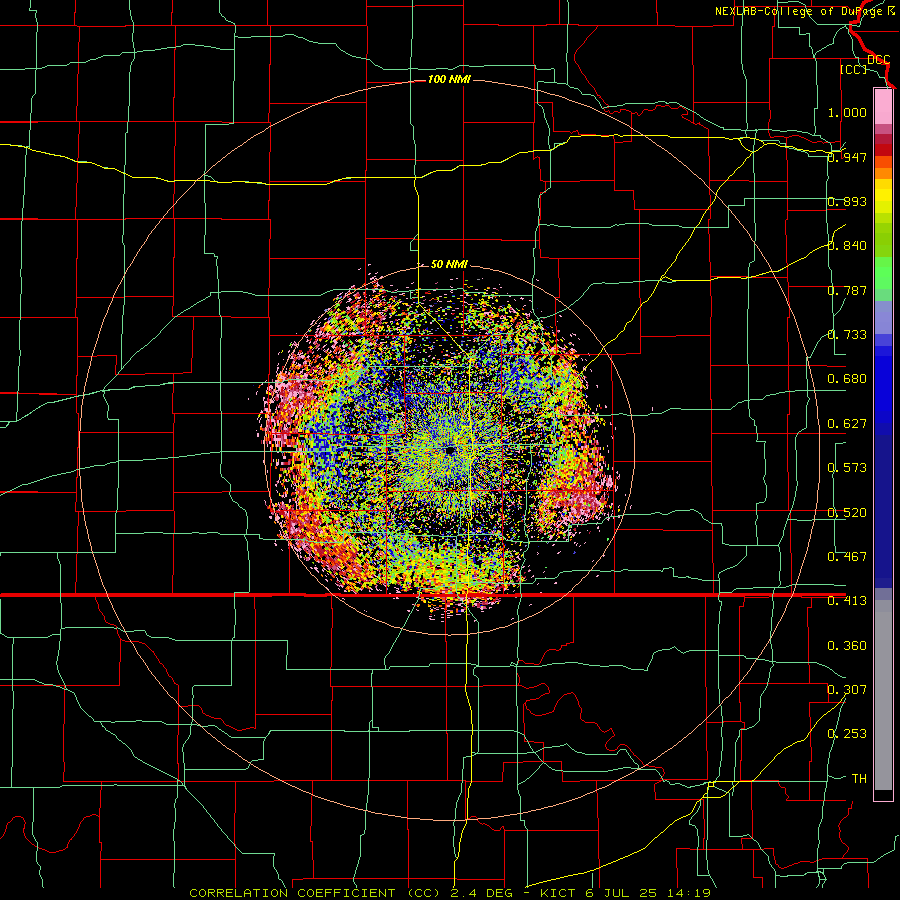Click the 0.733 scale value
This screenshot has height=900, width=900.
pyautogui.click(x=847, y=335)
